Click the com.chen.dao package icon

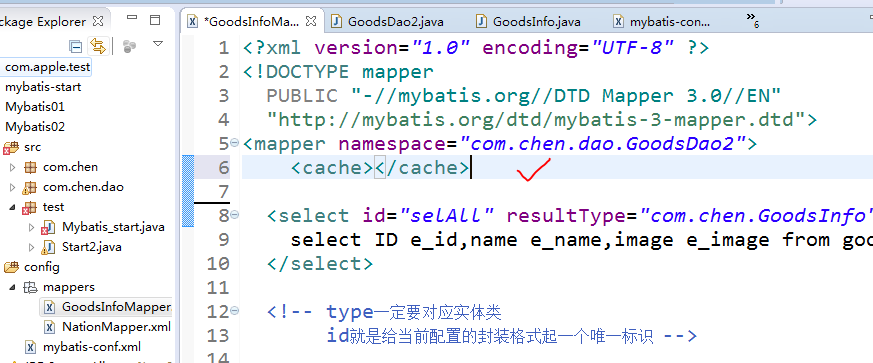coord(30,188)
